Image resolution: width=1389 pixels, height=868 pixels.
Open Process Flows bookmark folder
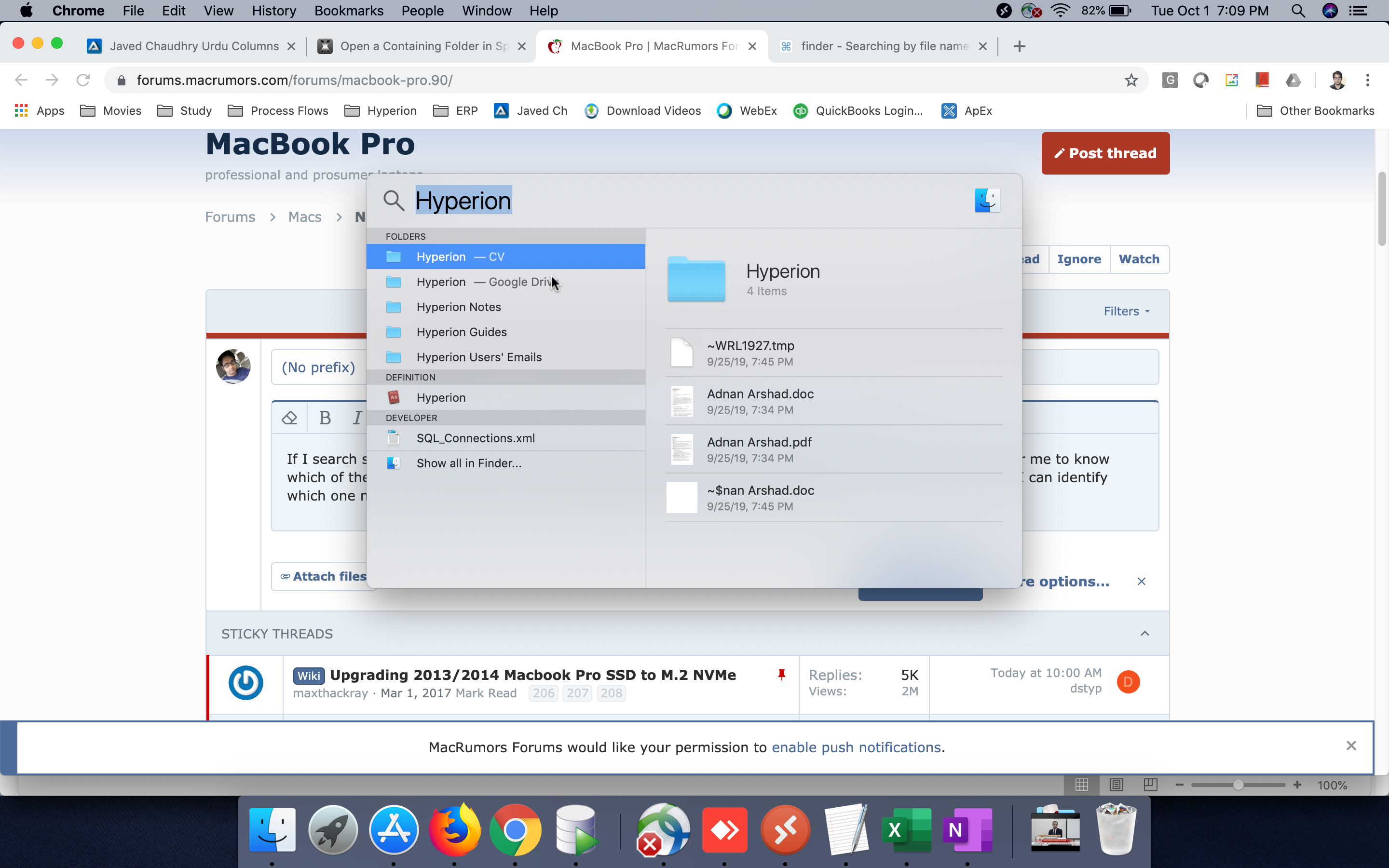click(x=278, y=111)
